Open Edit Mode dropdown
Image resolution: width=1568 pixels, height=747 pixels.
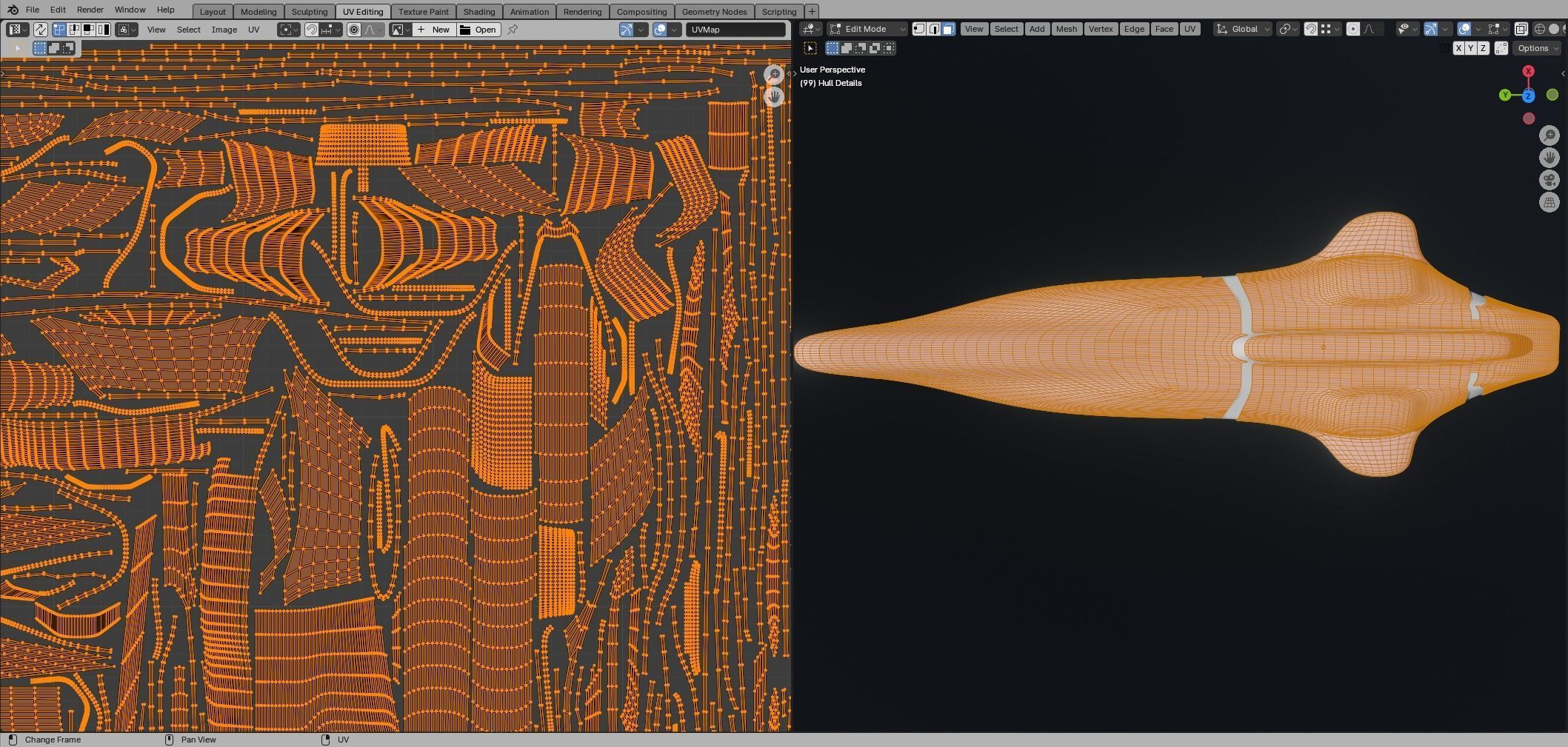(x=867, y=29)
